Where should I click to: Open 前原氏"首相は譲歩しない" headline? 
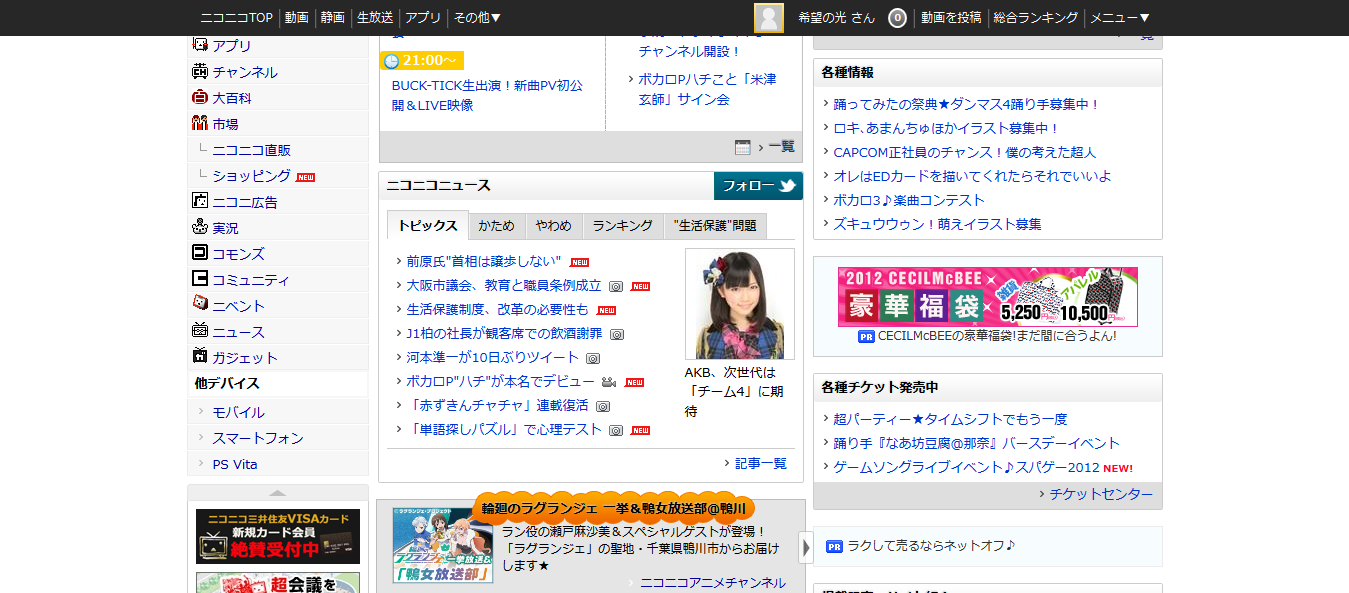pos(484,261)
